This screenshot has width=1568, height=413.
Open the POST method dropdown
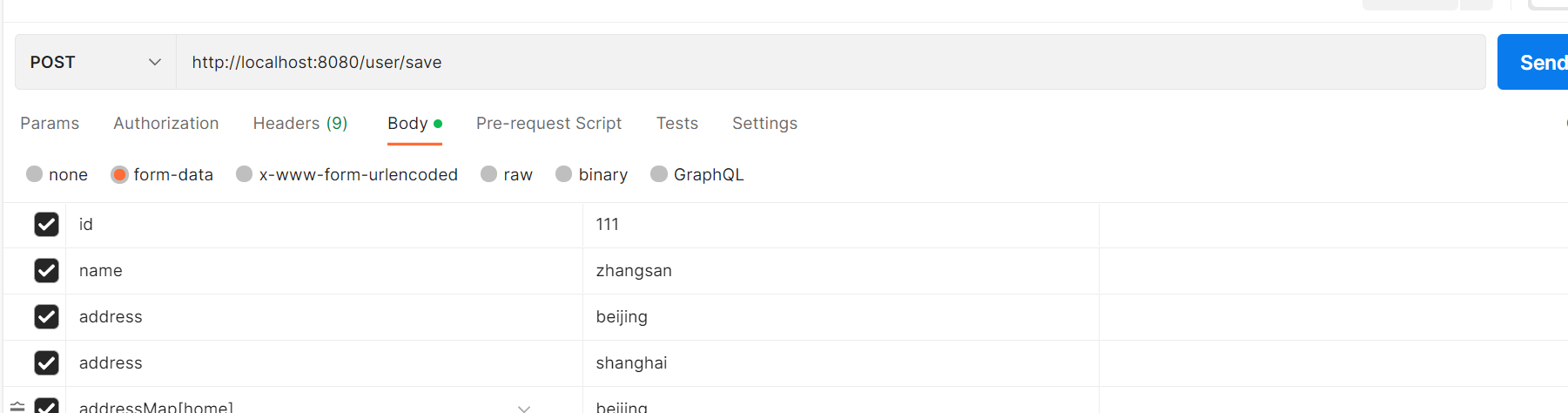pyautogui.click(x=96, y=62)
